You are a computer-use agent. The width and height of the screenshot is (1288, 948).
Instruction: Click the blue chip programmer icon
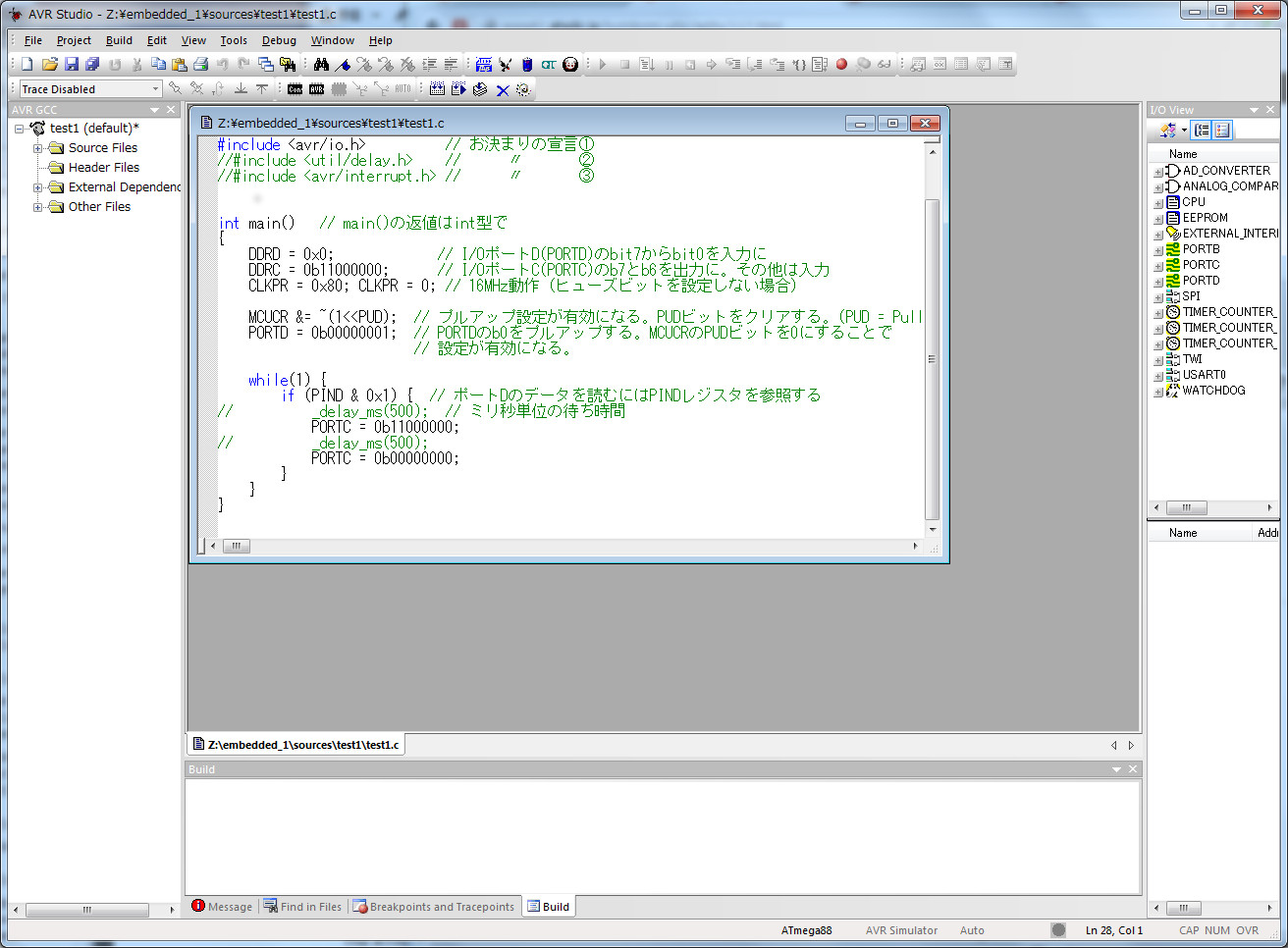[x=527, y=64]
